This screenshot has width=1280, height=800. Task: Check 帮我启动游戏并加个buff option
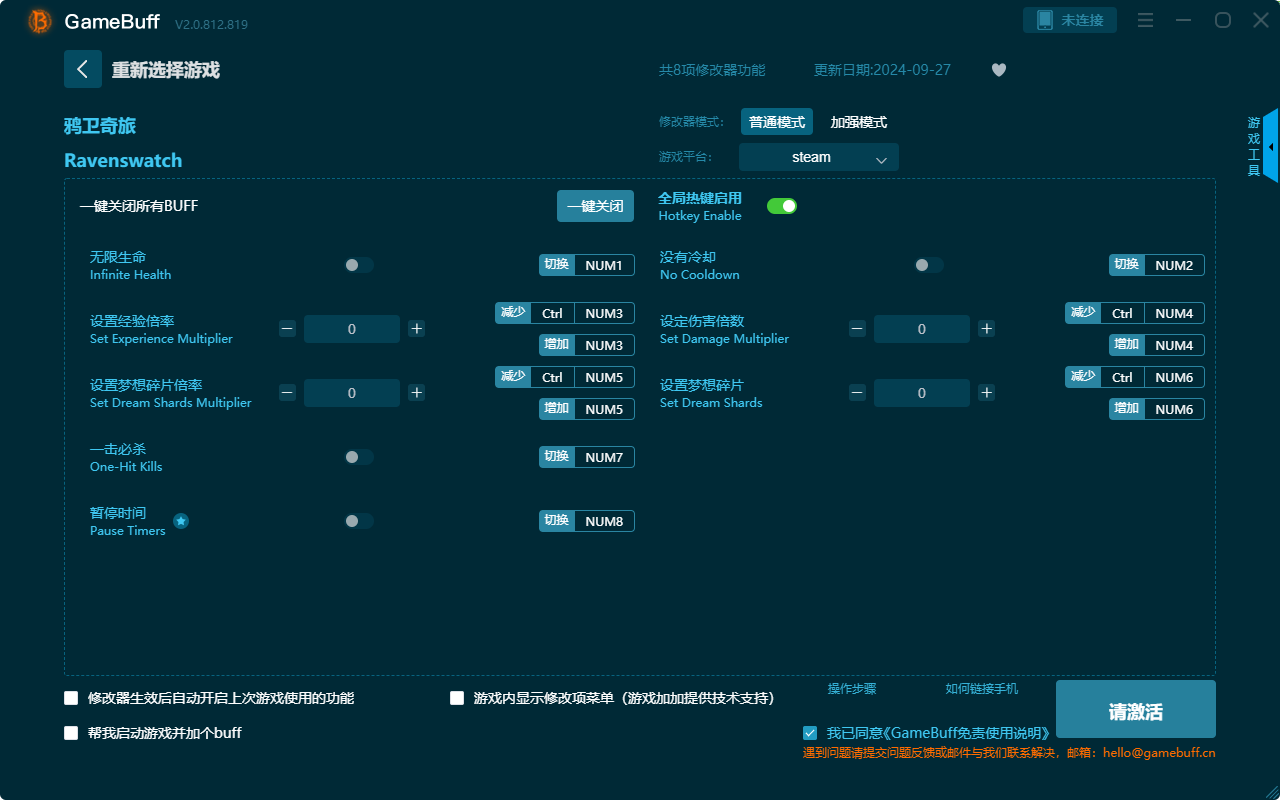[x=71, y=732]
